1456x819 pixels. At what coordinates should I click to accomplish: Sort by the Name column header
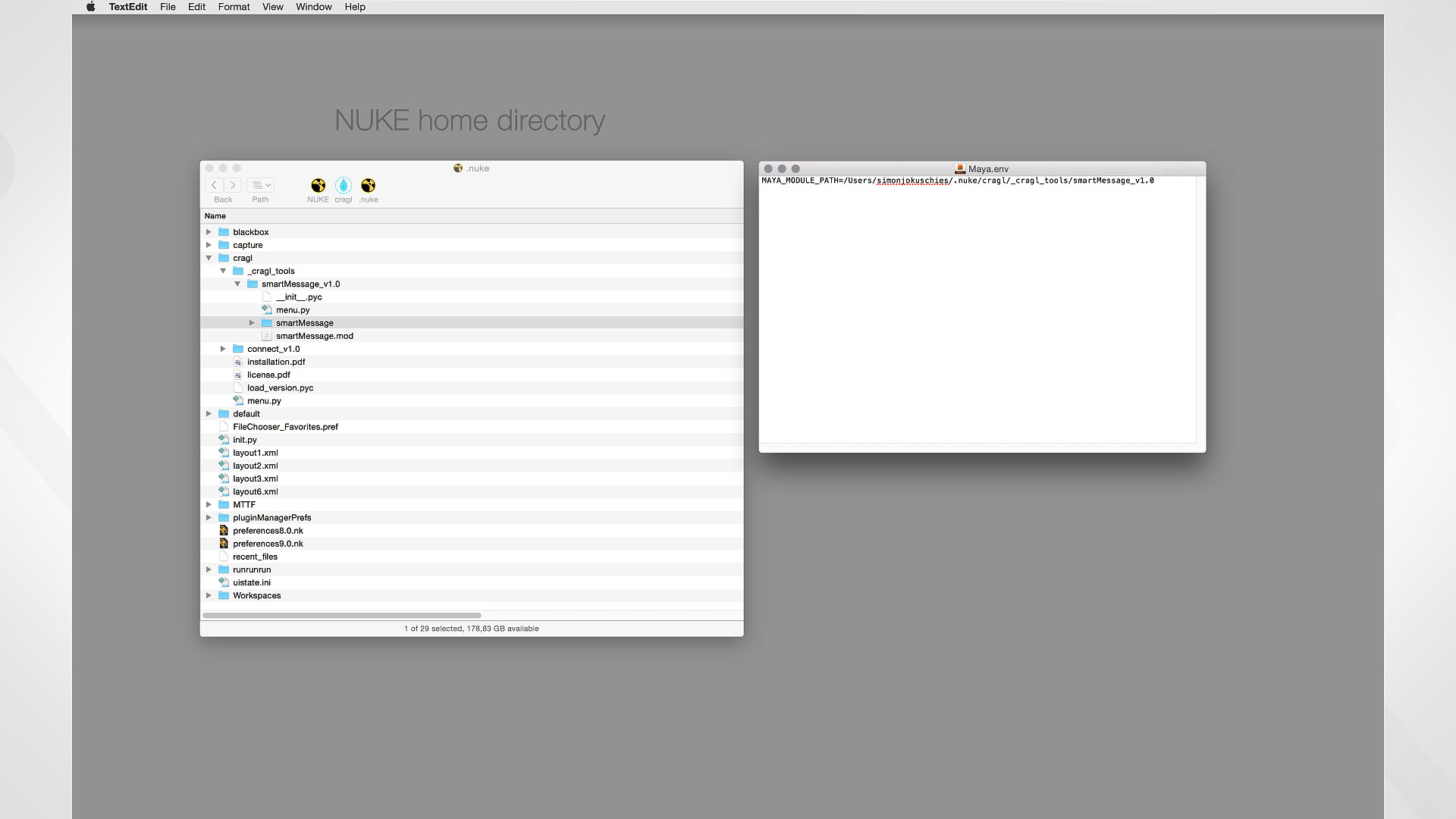215,216
